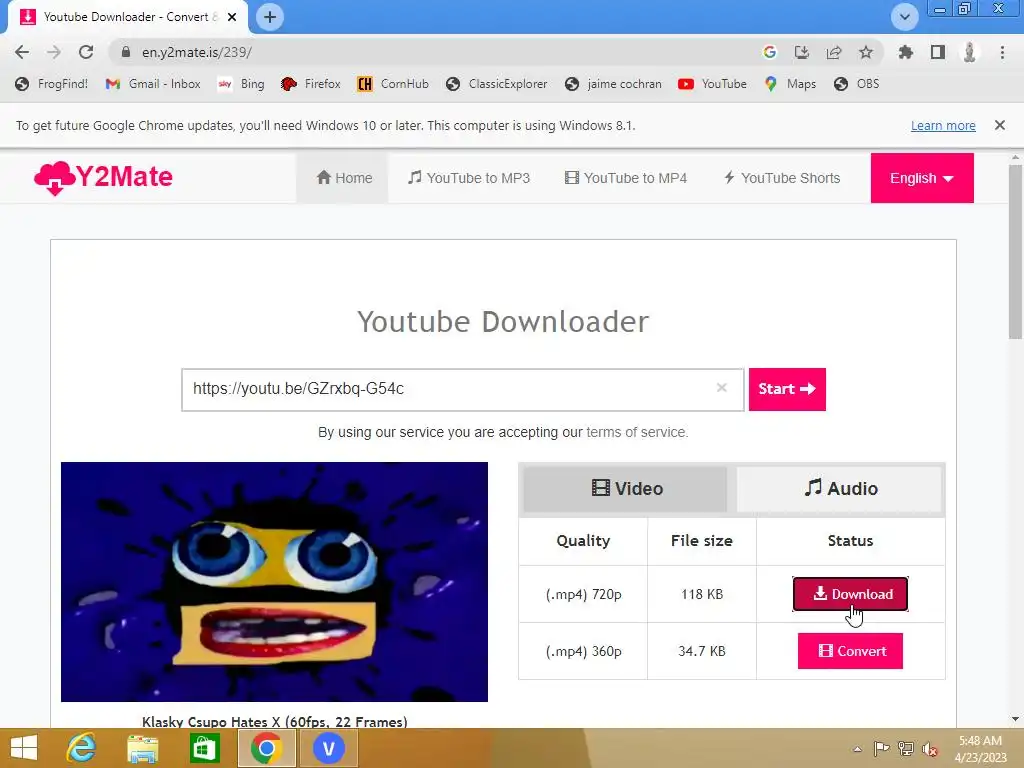Viewport: 1024px width, 768px height.
Task: Open the Firefox bookmark
Action: point(311,84)
